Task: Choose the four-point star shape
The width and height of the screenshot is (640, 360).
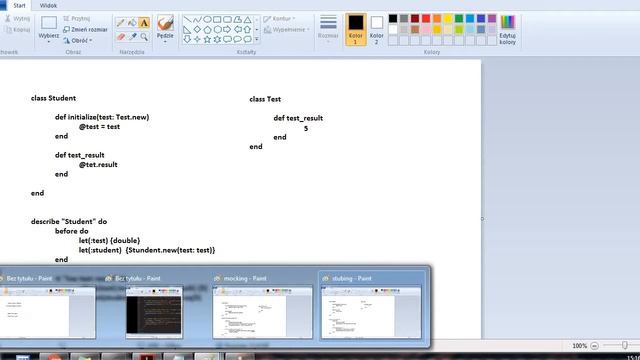Action: (x=197, y=39)
